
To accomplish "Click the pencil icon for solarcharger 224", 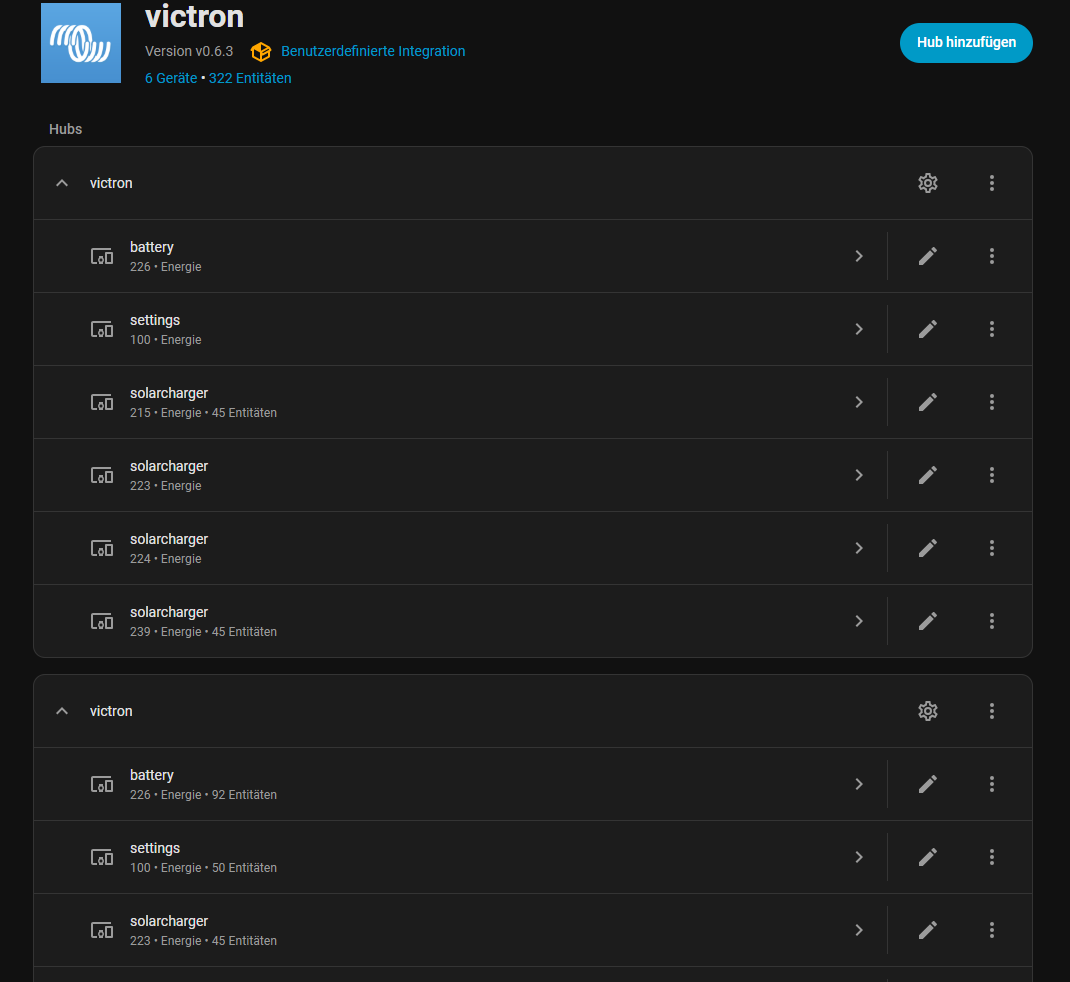I will [927, 548].
